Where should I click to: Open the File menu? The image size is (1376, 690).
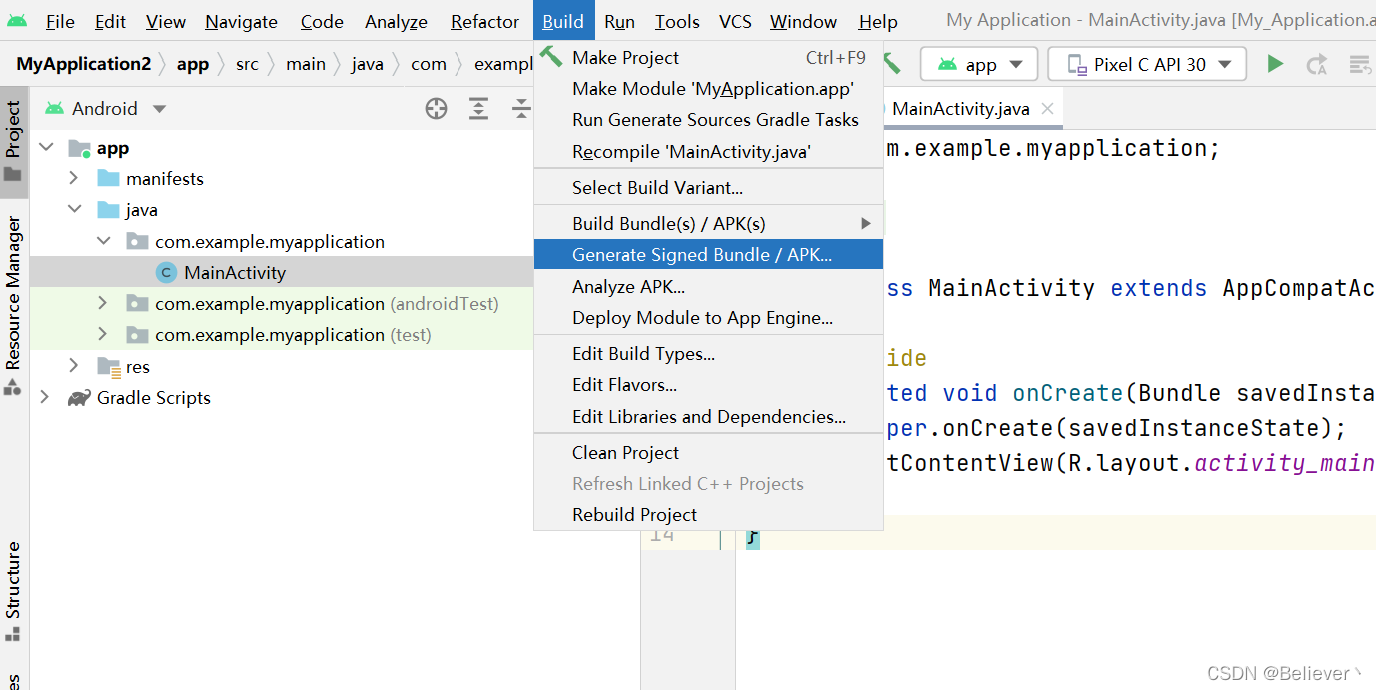tap(60, 21)
